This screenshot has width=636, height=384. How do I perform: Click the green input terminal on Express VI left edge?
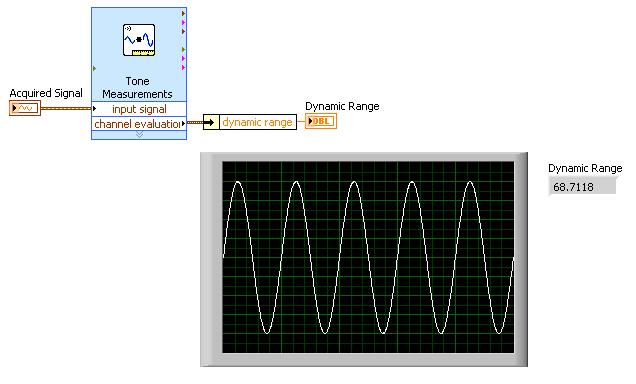point(95,69)
